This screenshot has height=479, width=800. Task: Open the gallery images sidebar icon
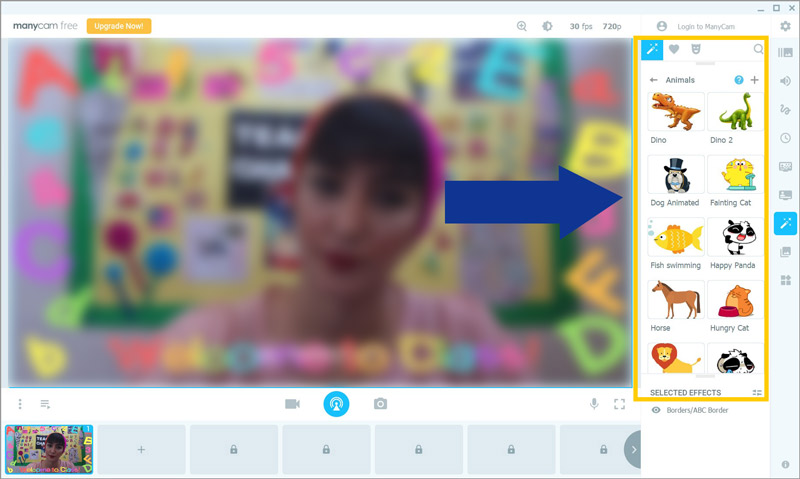[785, 251]
